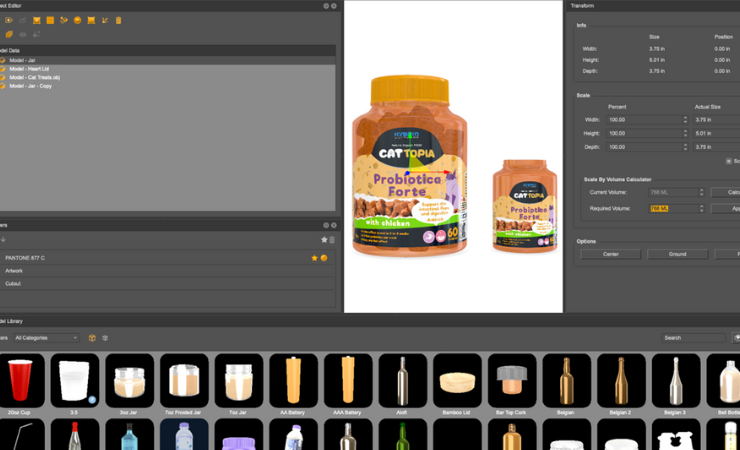Select the AA Battery model thumbnail
The height and width of the screenshot is (450, 740).
(x=293, y=380)
